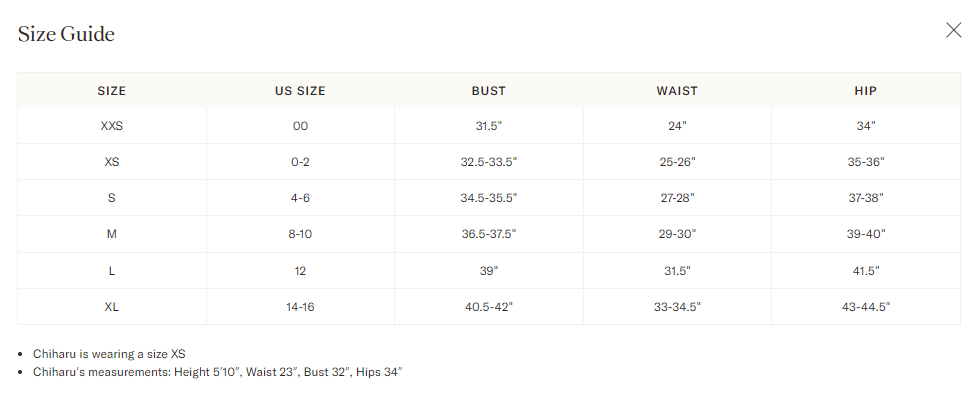Click the 33-34.5" waist measurement
The height and width of the screenshot is (418, 970).
(x=677, y=307)
